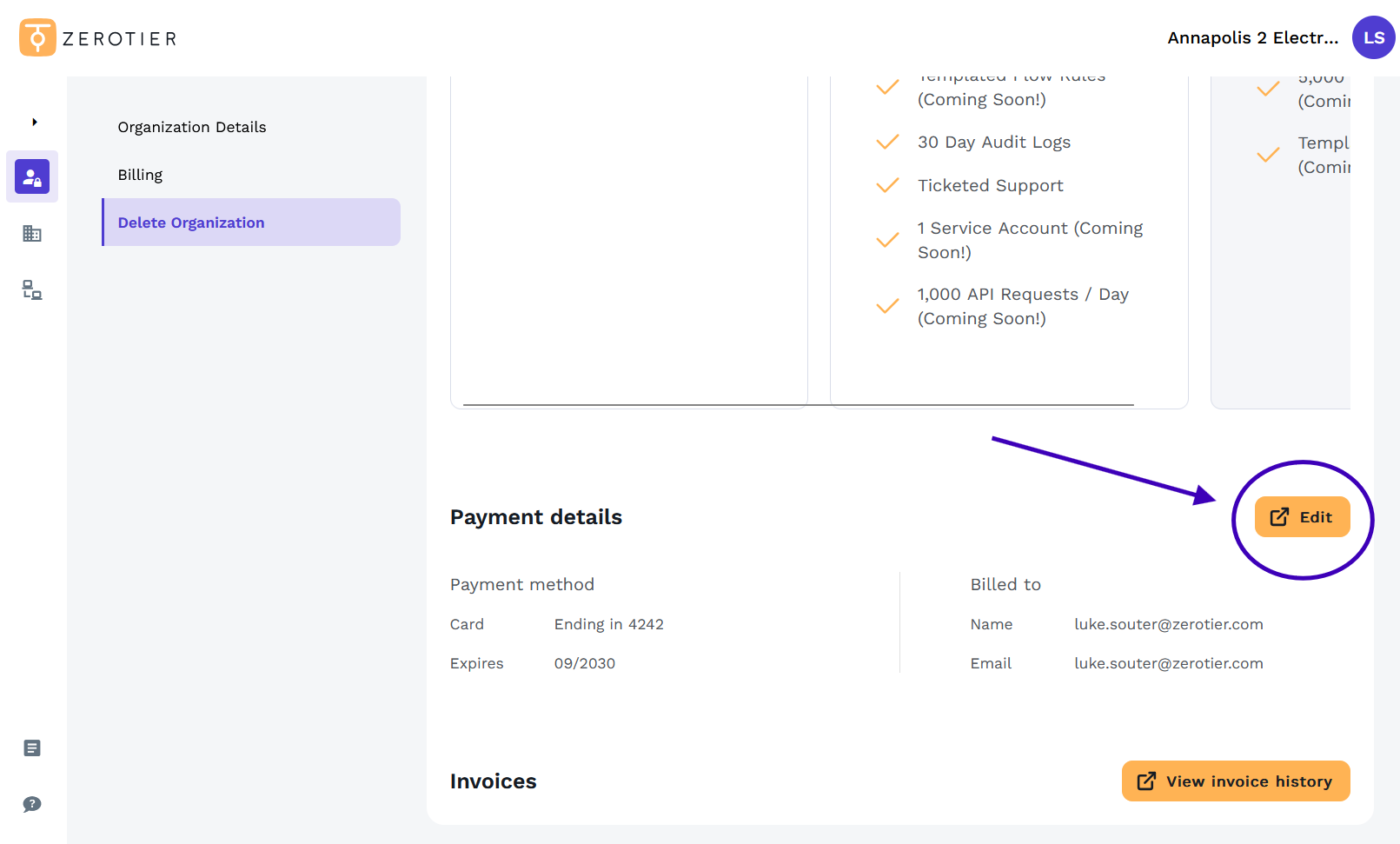Open the documentation icon near bottom of sidebar
Screen dimensions: 1400x844
point(32,748)
